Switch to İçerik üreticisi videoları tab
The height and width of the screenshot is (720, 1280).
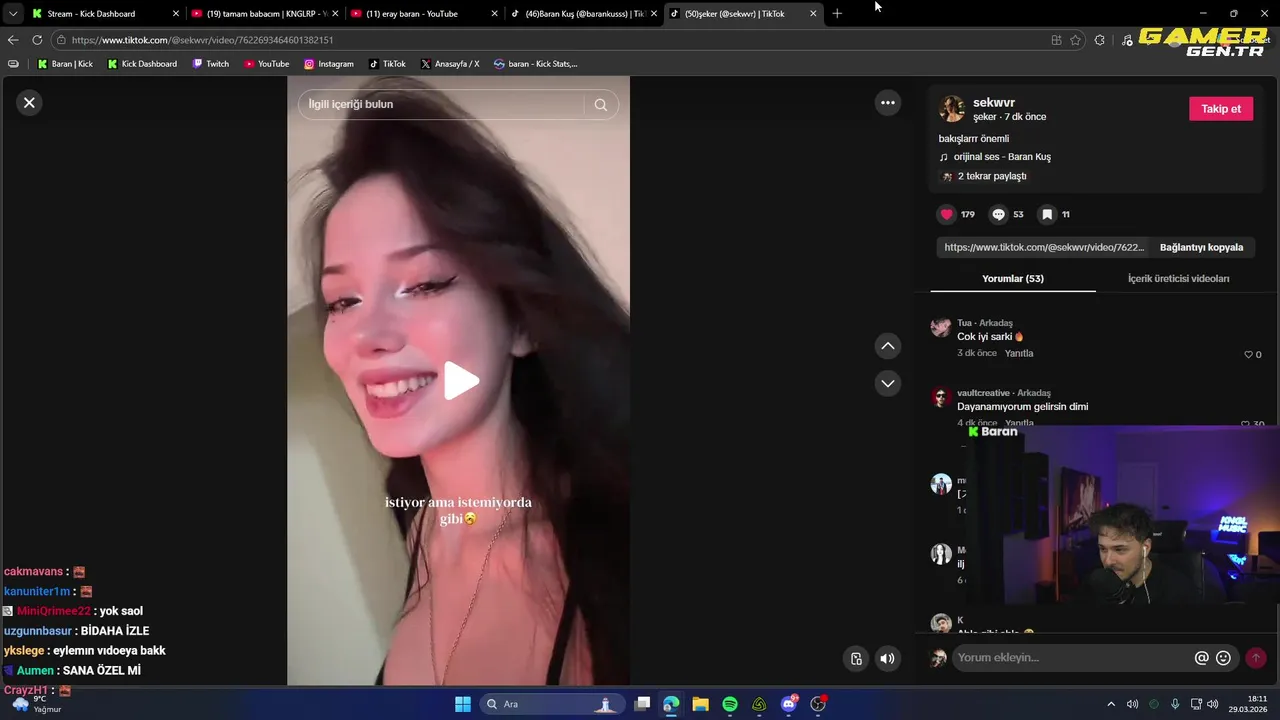[1178, 279]
